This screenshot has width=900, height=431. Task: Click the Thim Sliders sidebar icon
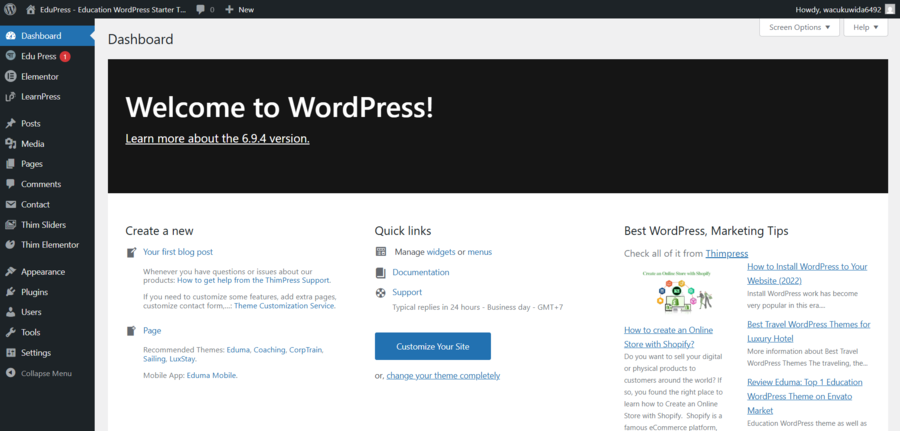10,224
